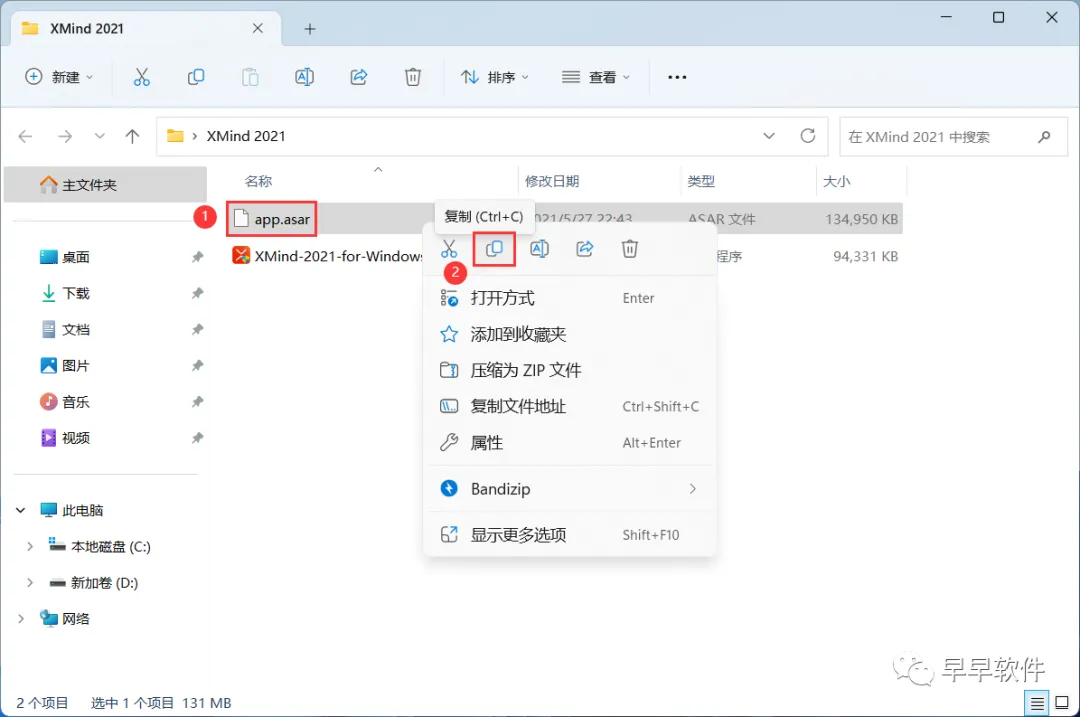Select the app.asar file
The width and height of the screenshot is (1080, 717).
[x=271, y=219]
